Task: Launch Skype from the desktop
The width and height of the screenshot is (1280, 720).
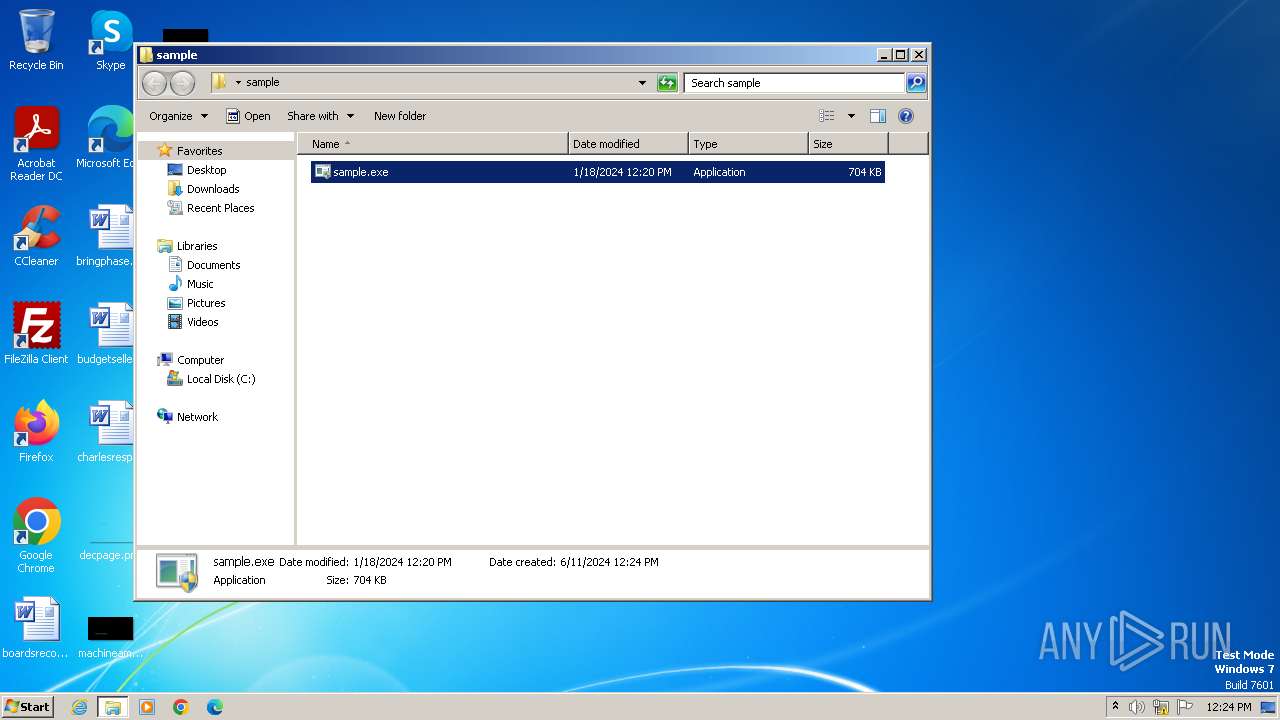Action: [110, 40]
